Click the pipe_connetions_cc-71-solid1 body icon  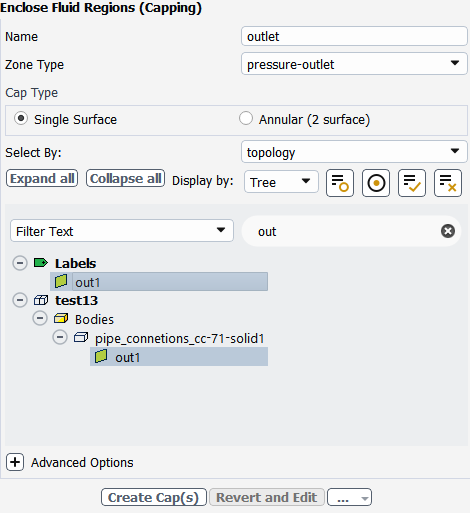point(81,337)
